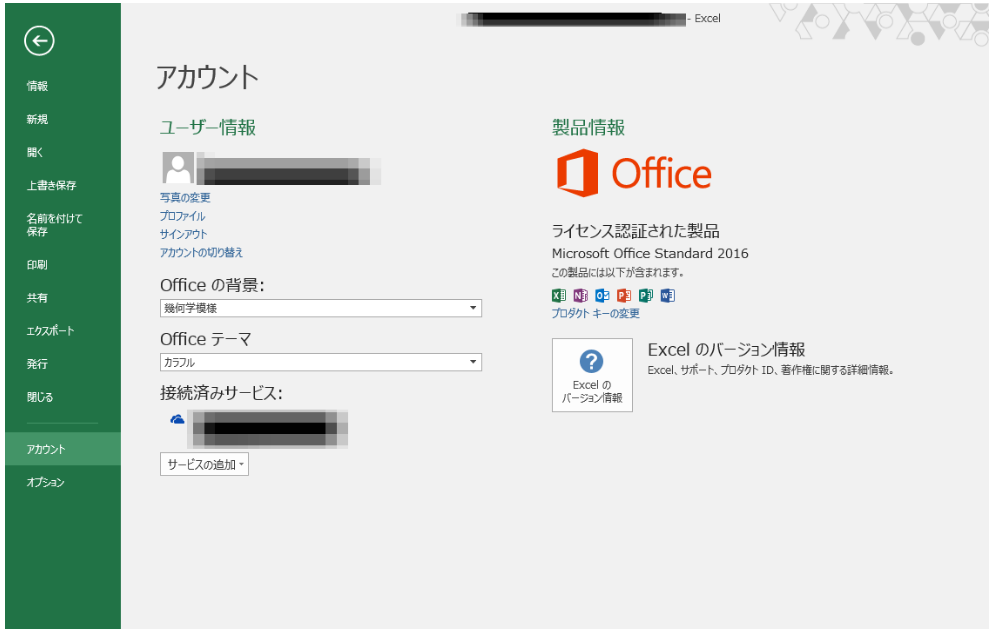Click the question mark version icon
Screen dimensions: 995x634
coord(591,362)
